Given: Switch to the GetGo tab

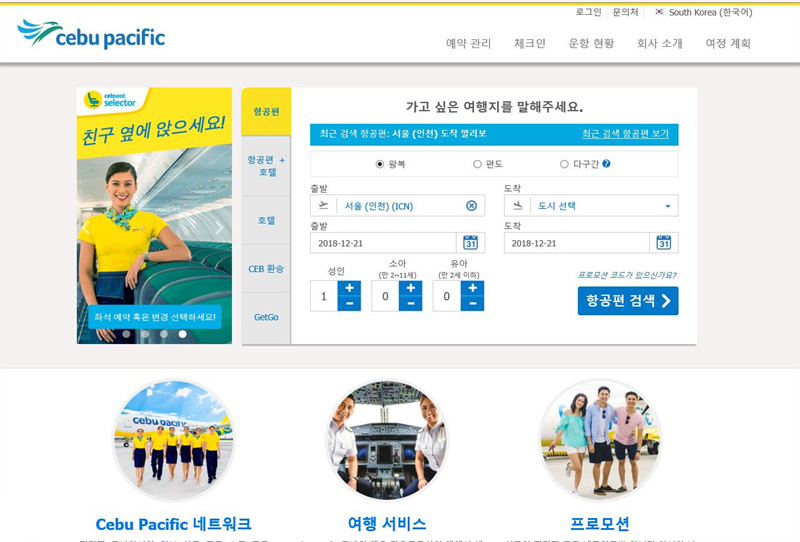Looking at the screenshot, I should click(266, 317).
